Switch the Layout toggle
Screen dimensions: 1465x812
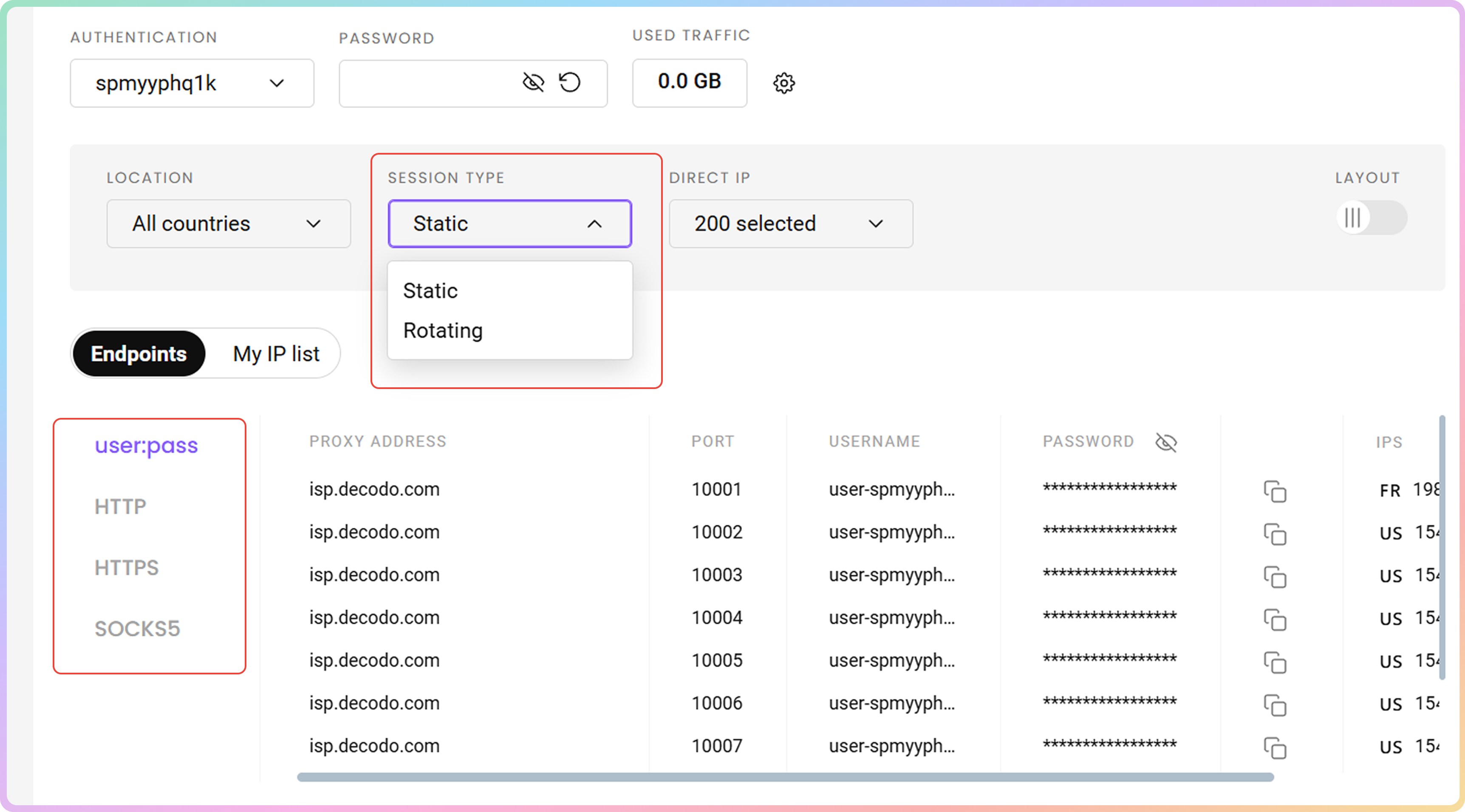click(x=1371, y=217)
